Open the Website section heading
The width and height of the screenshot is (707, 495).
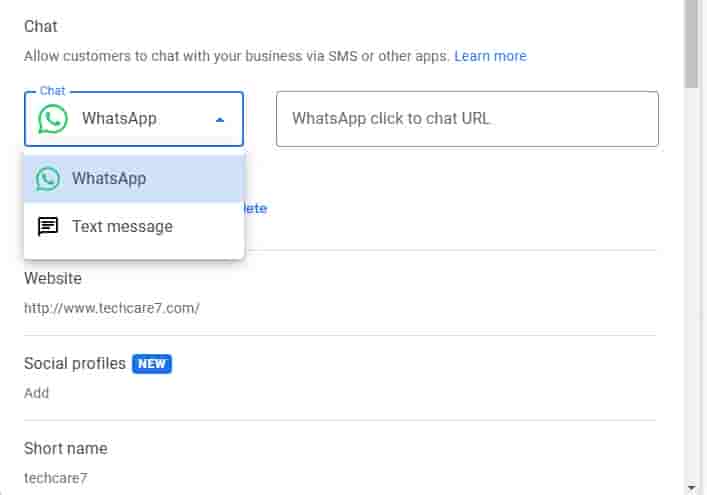click(53, 278)
